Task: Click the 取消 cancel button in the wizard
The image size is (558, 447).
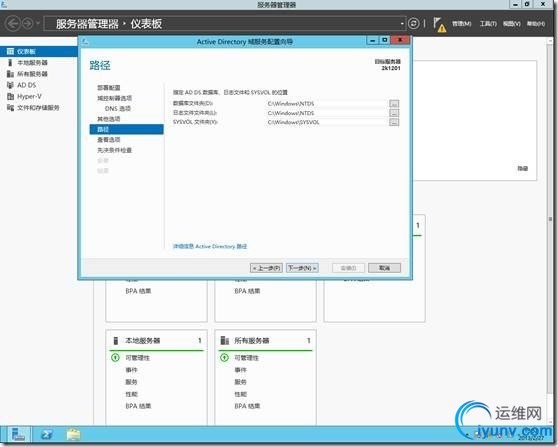Action: coord(384,268)
